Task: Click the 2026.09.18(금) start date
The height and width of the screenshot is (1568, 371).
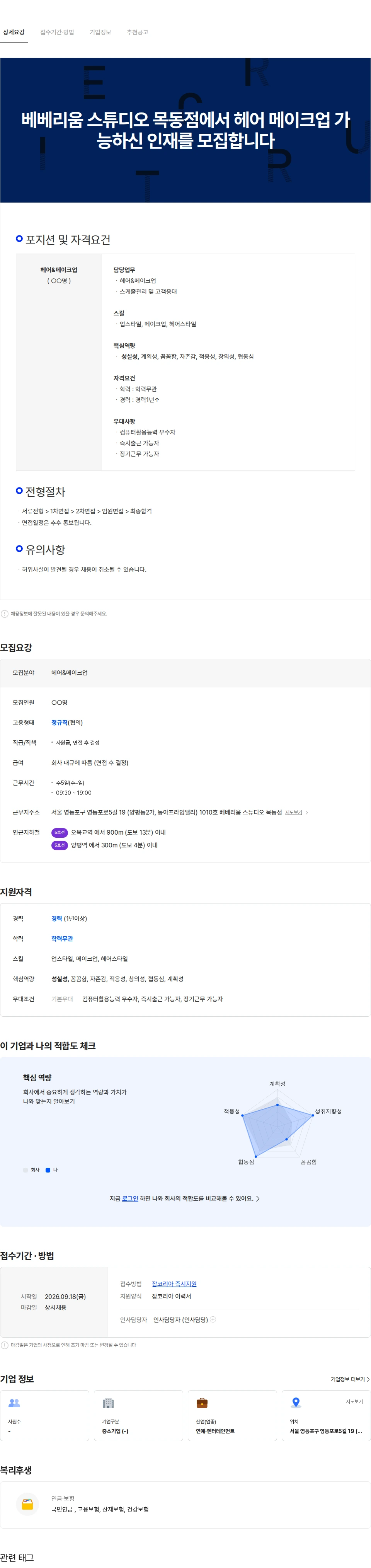Action: tap(65, 1297)
